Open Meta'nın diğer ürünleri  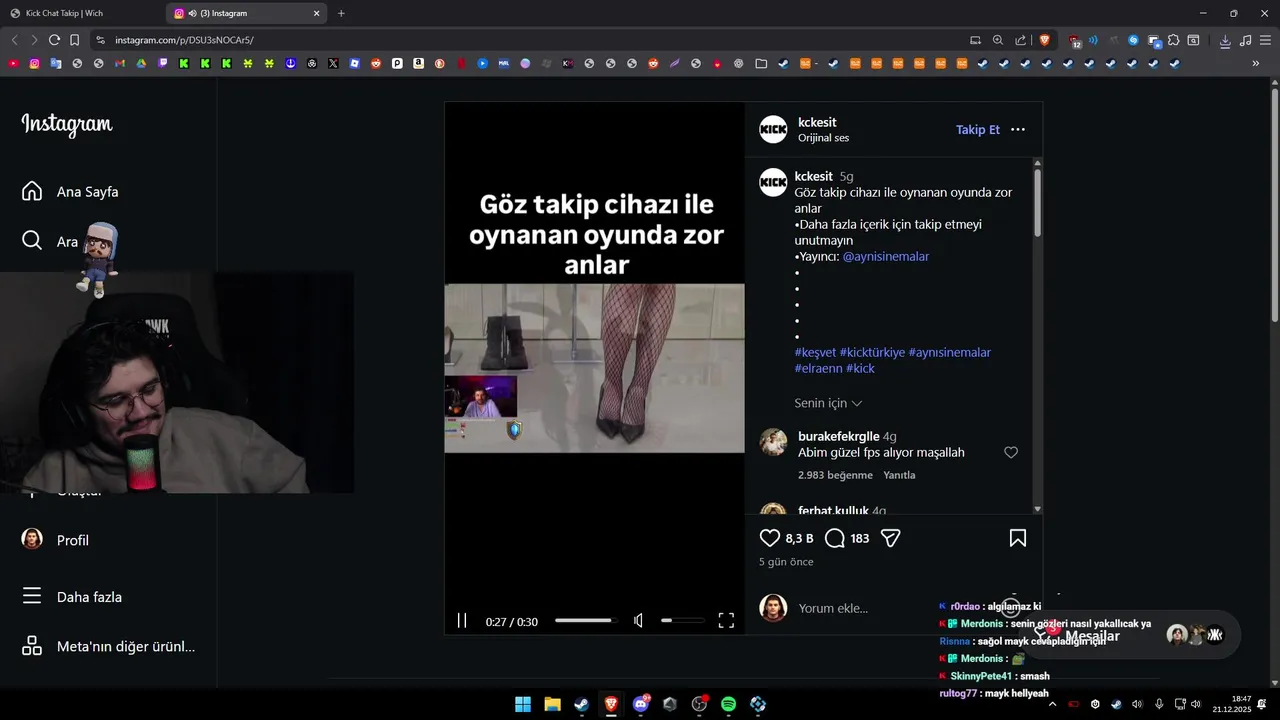pos(108,646)
